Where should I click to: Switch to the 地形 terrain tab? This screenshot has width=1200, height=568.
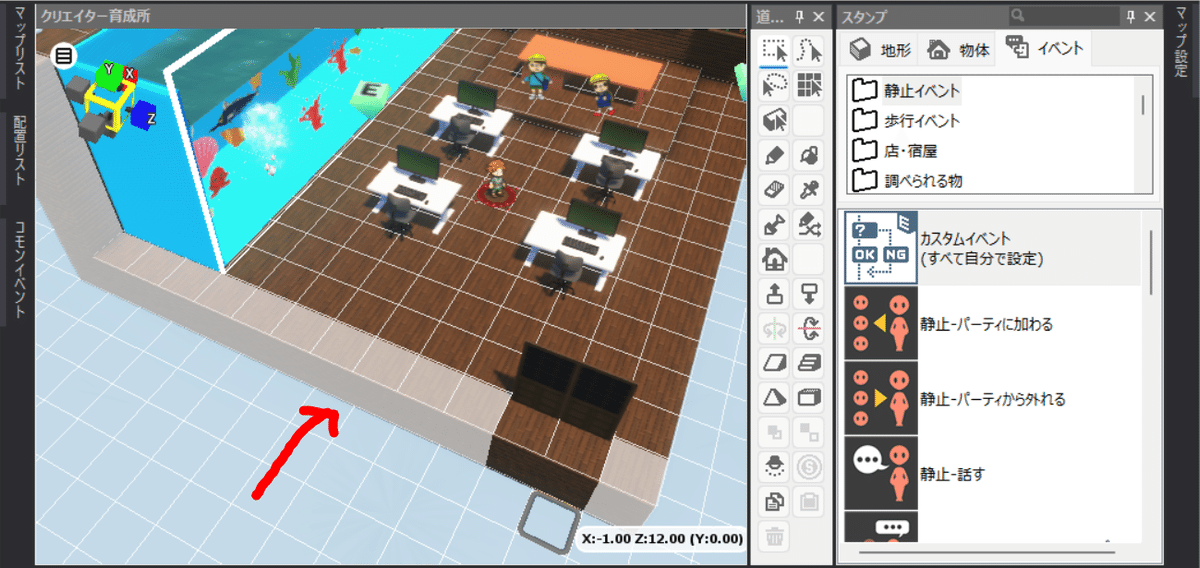[x=879, y=50]
